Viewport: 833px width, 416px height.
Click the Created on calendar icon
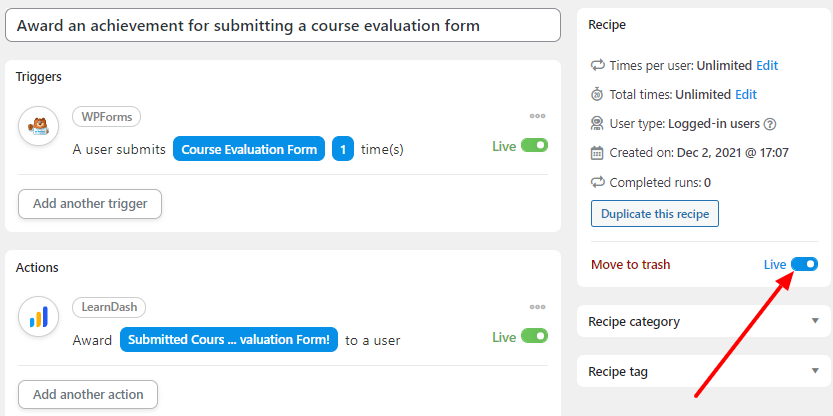598,153
